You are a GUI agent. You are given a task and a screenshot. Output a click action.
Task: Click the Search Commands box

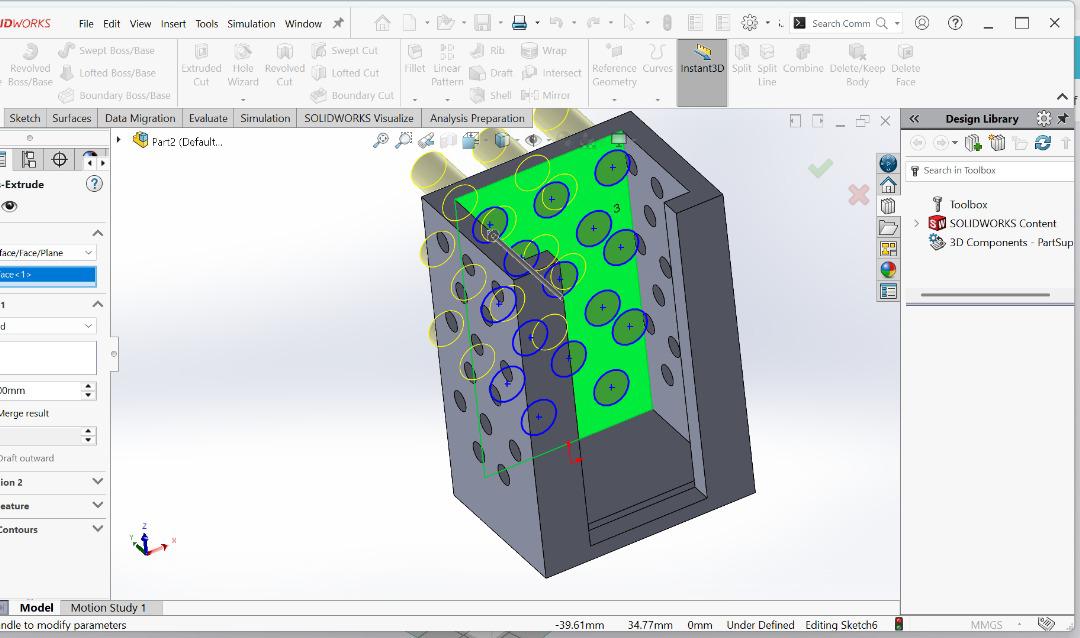841,23
